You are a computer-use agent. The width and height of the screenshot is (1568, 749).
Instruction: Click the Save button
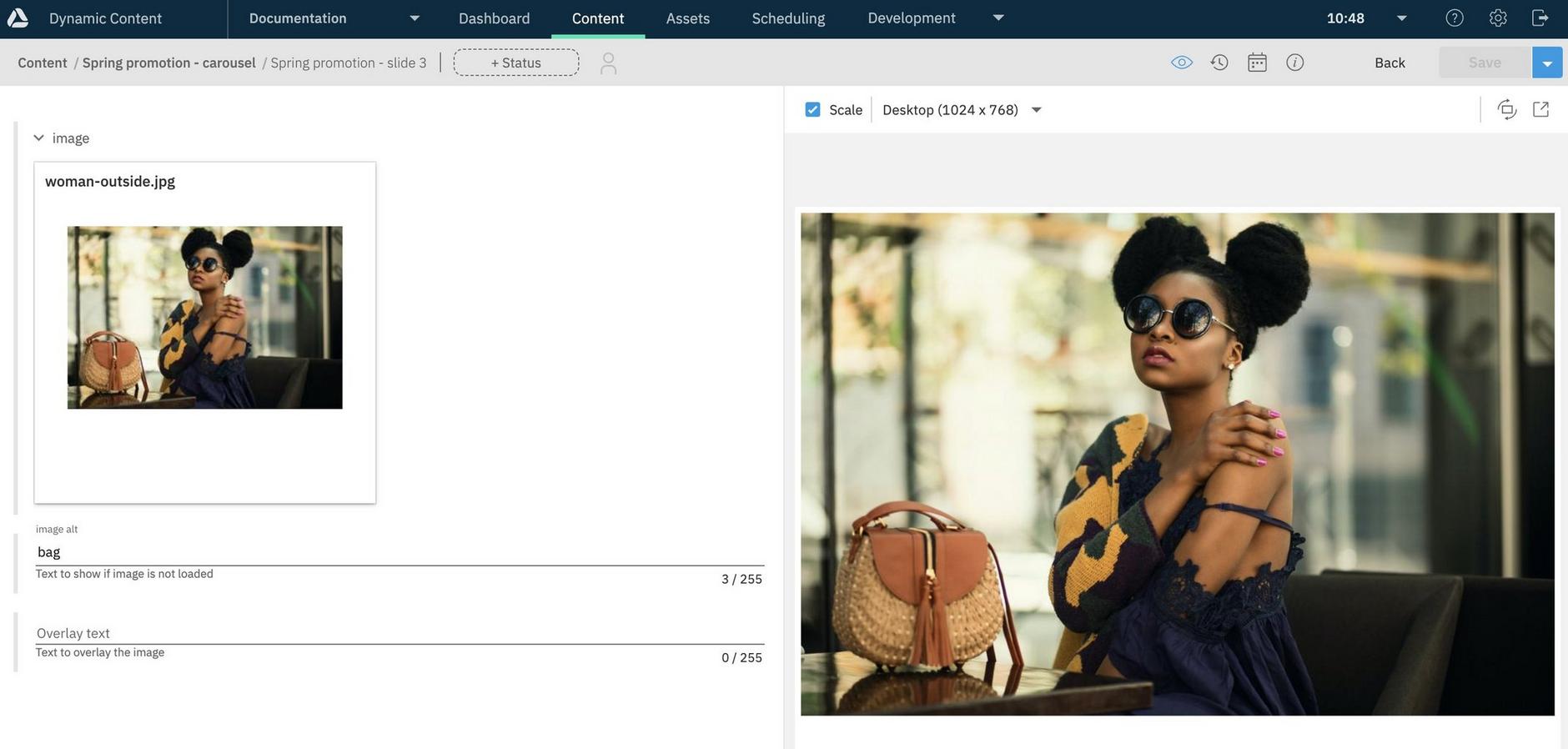point(1485,63)
